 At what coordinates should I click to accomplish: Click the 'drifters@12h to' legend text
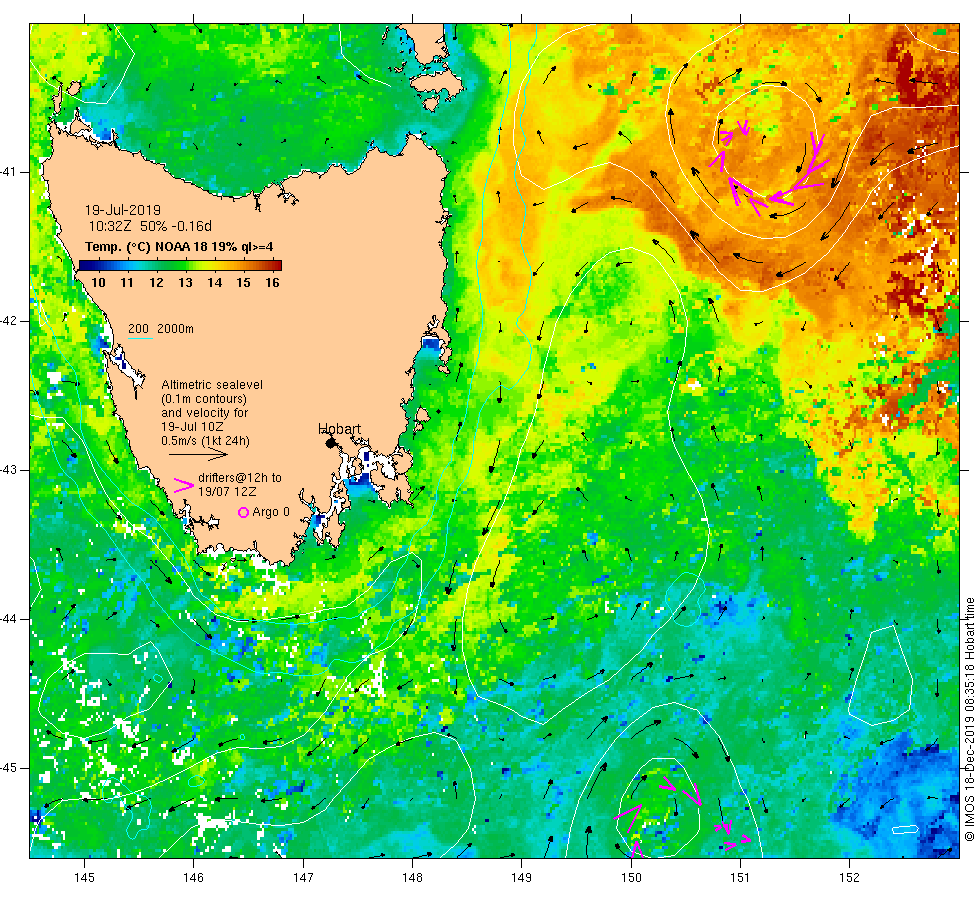point(240,478)
